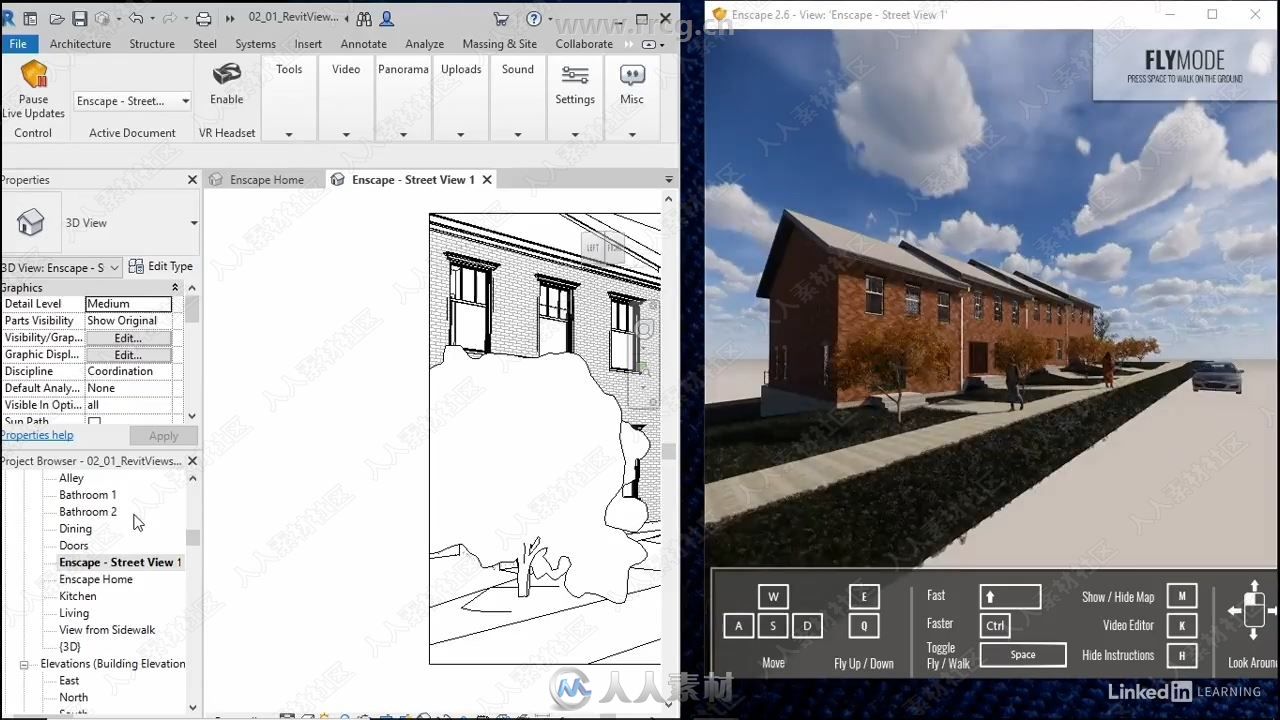Click the Edit Type button
1280x720 pixels.
click(x=161, y=267)
